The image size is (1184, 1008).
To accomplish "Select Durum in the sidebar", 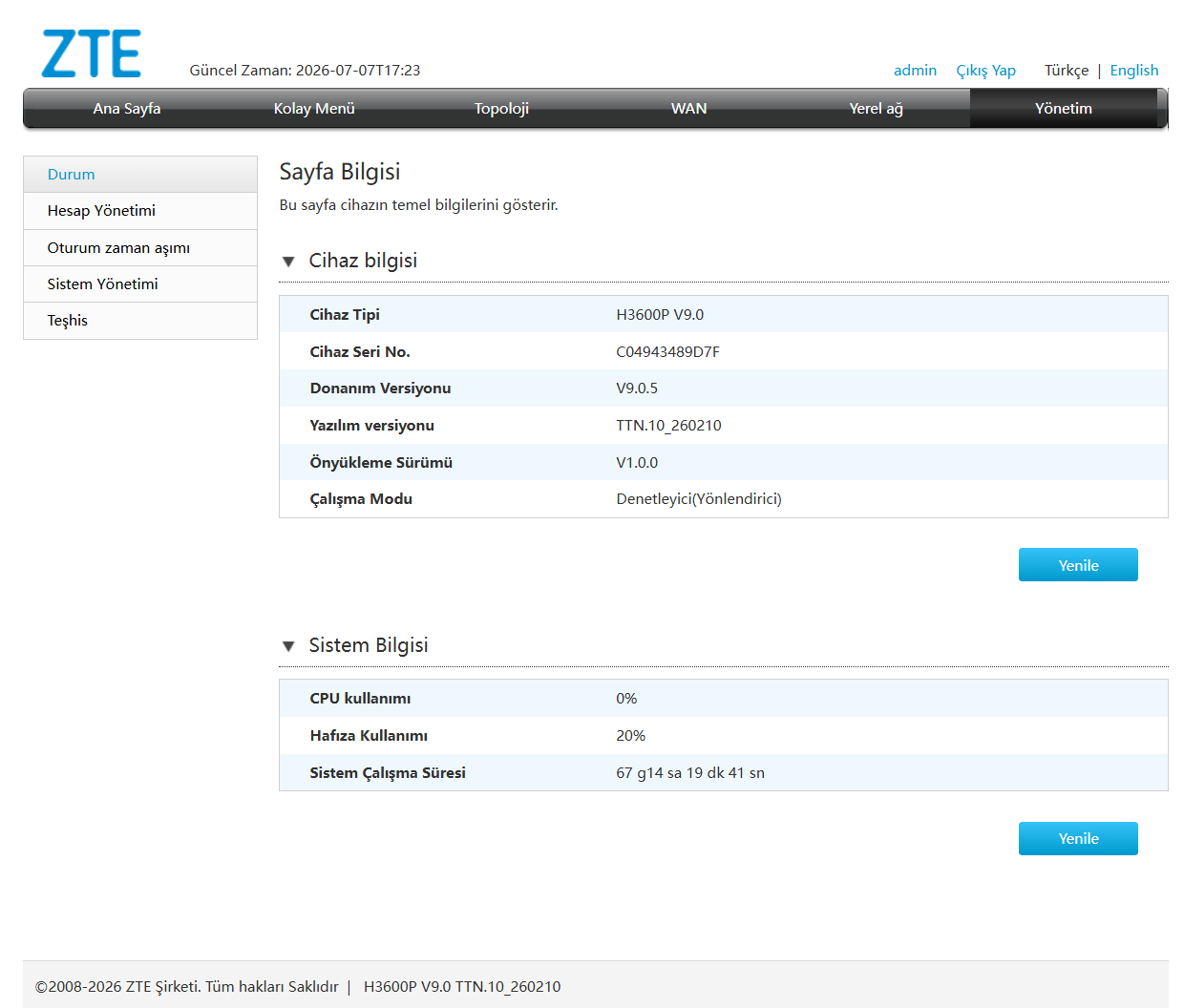I will (140, 175).
